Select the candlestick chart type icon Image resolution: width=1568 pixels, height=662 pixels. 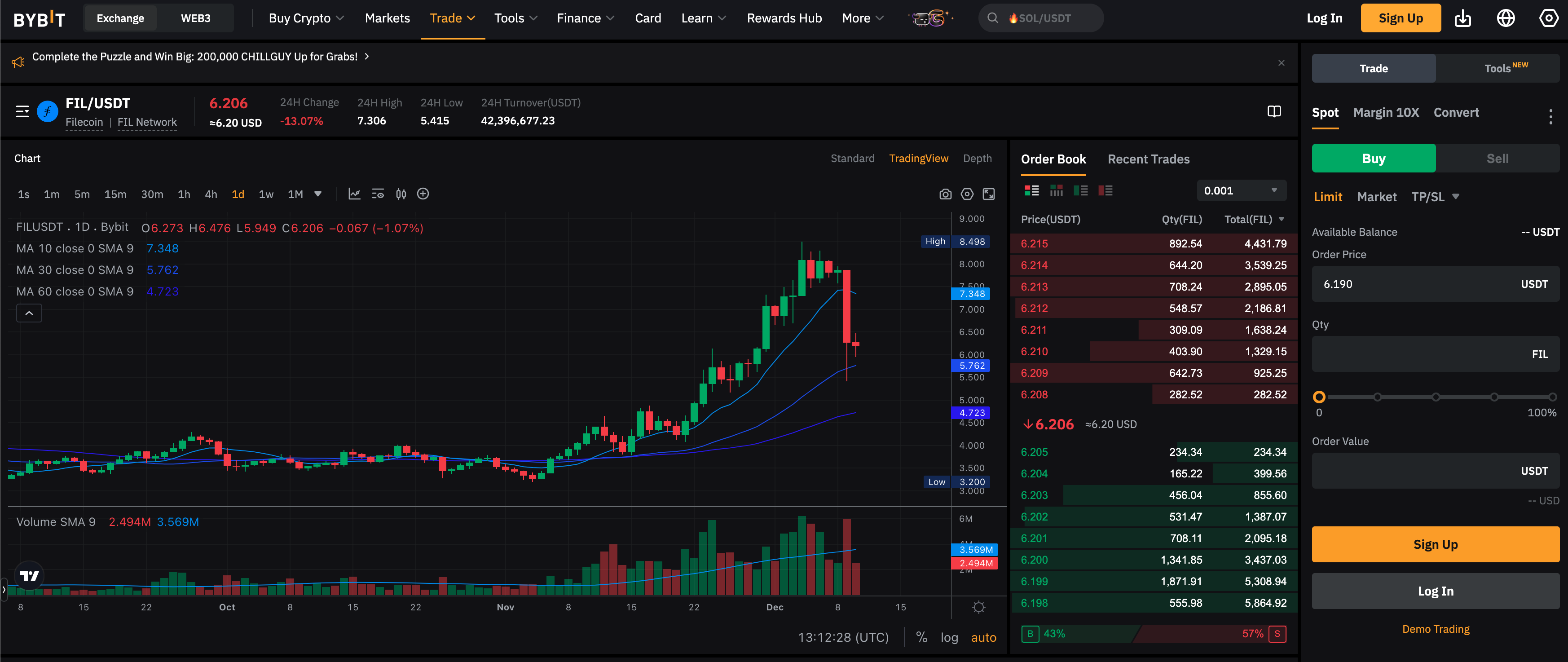[401, 194]
